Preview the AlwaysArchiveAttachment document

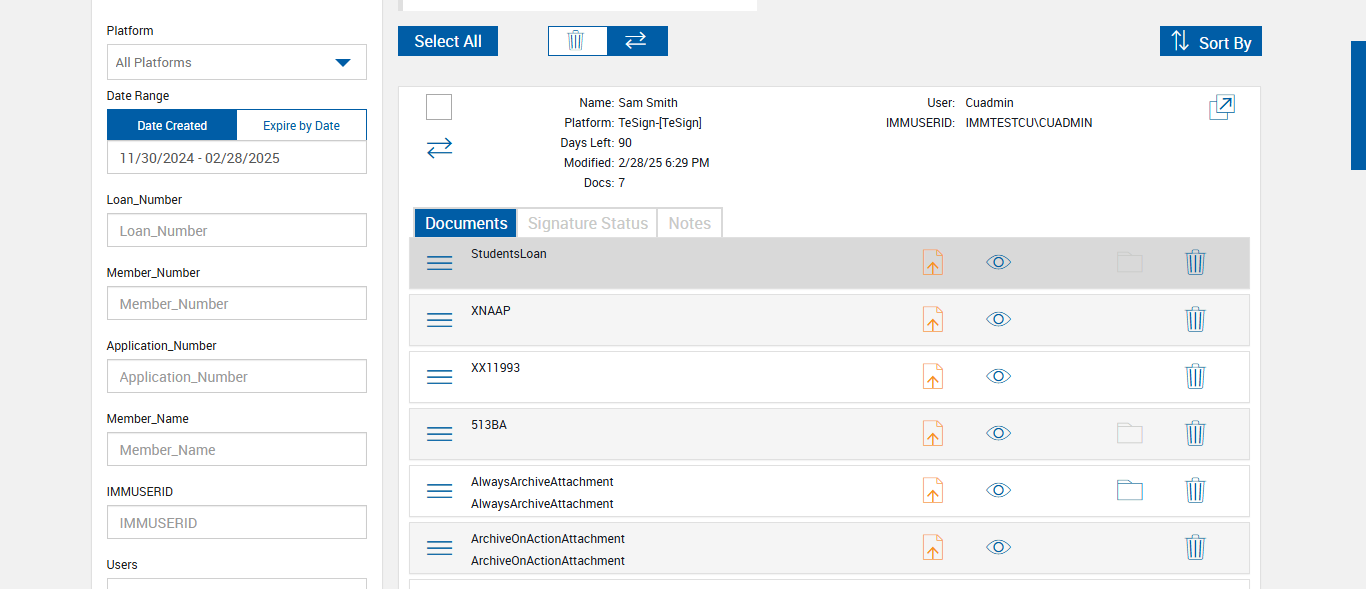(998, 490)
